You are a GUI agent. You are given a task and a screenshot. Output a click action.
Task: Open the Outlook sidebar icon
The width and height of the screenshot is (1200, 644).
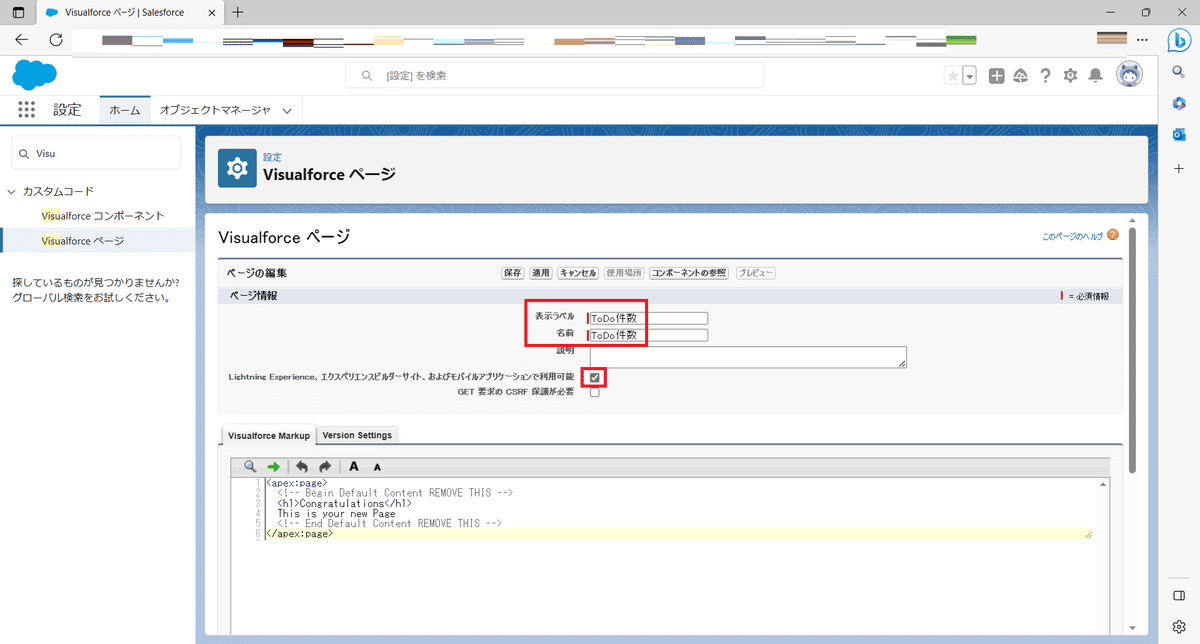click(1179, 135)
